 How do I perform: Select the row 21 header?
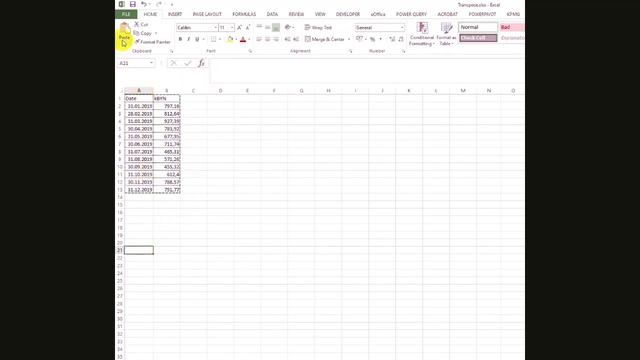[120, 250]
